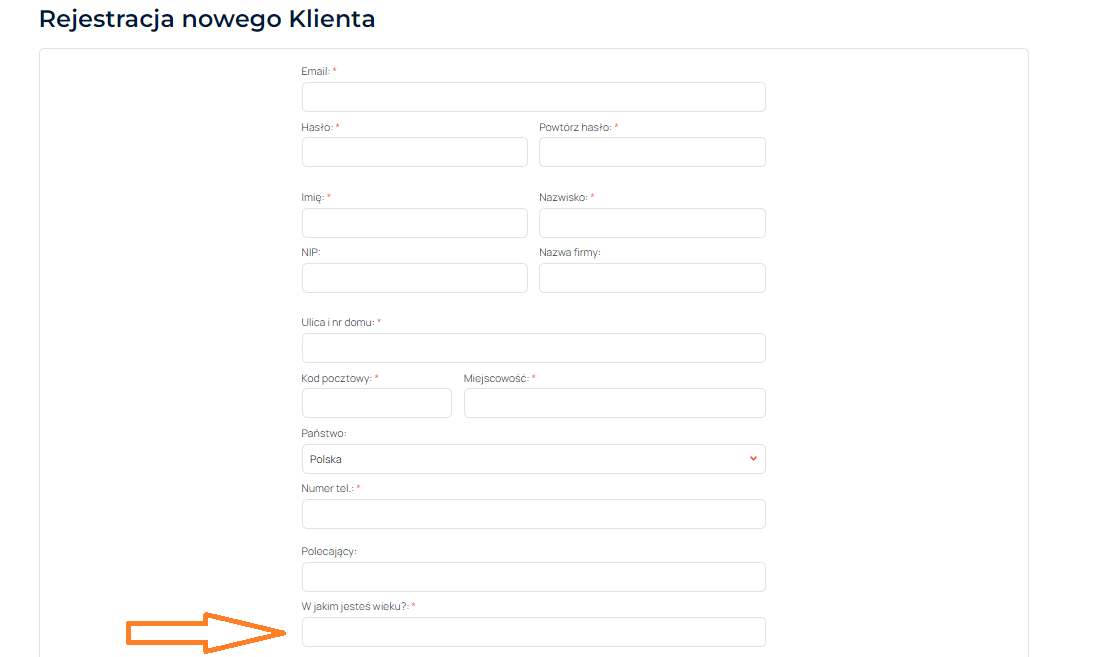
Task: Select the Imię text box
Action: (414, 223)
